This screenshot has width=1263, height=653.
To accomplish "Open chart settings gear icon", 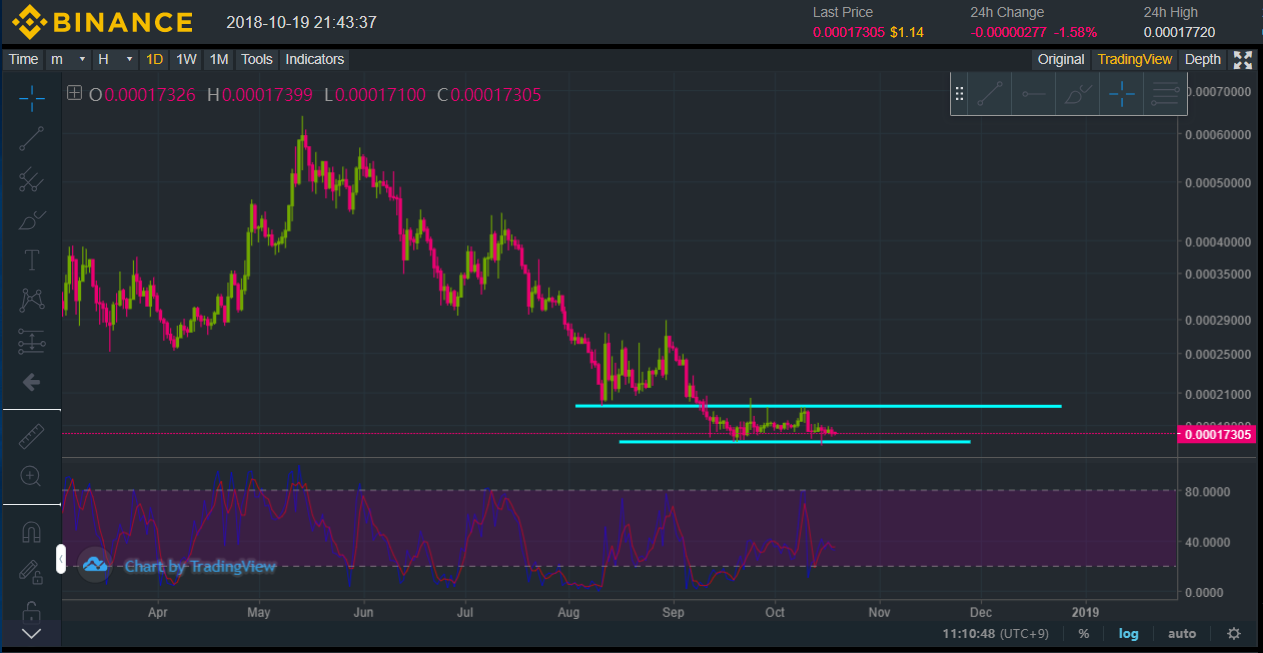I will pos(1234,634).
